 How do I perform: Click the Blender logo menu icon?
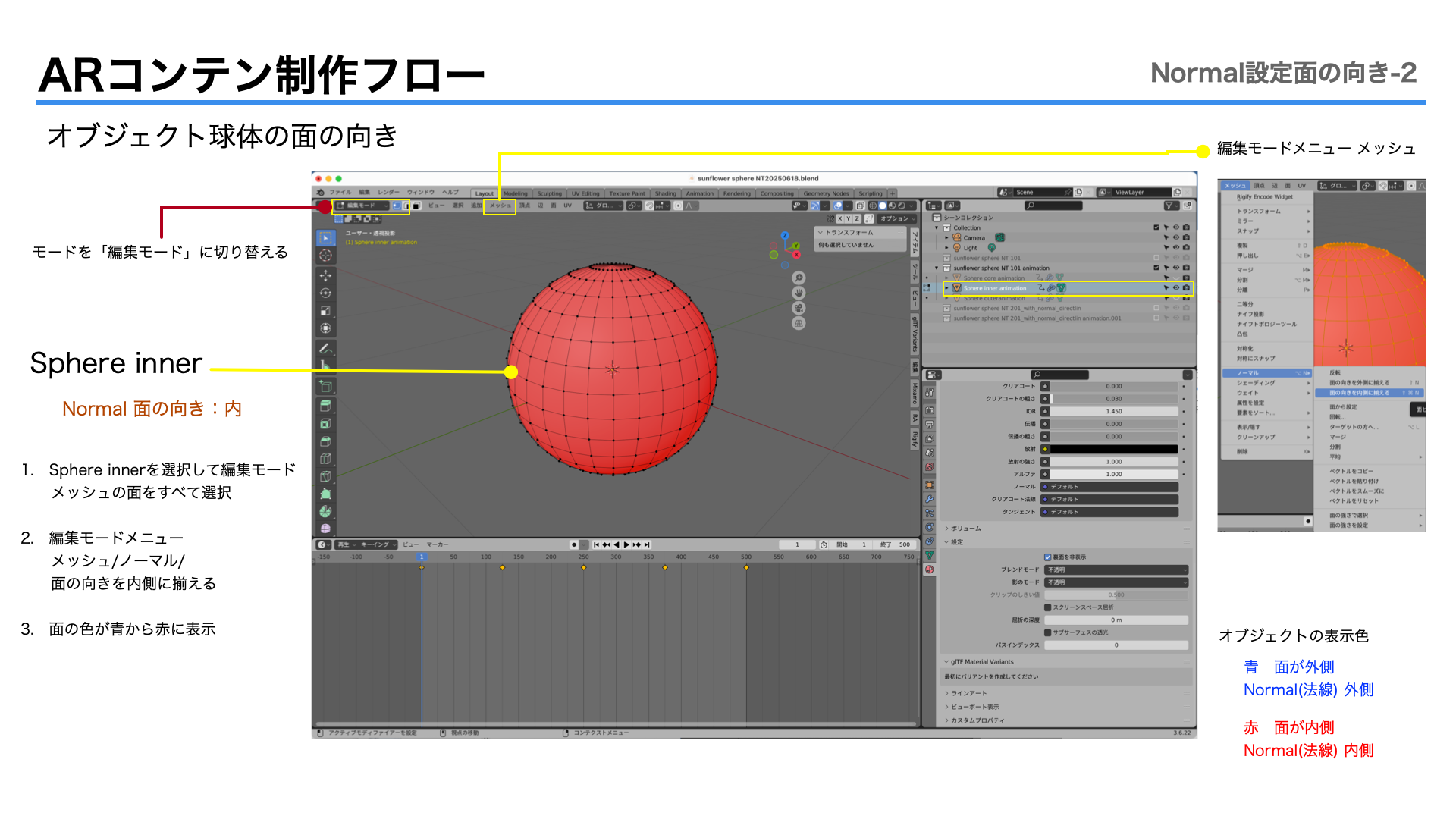point(321,193)
